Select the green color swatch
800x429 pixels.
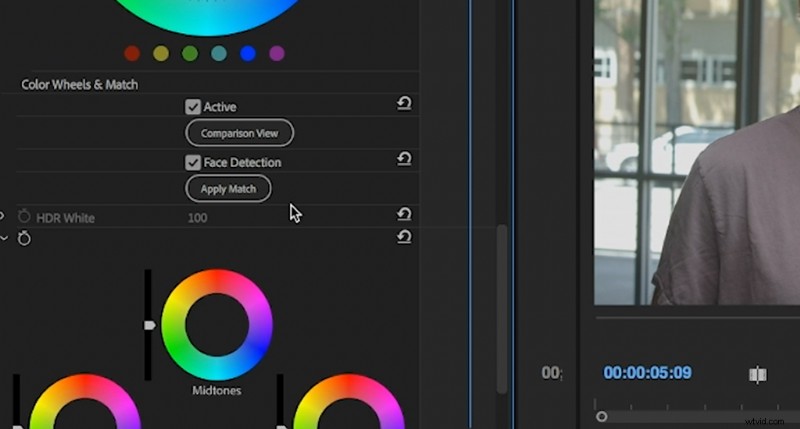pyautogui.click(x=190, y=54)
